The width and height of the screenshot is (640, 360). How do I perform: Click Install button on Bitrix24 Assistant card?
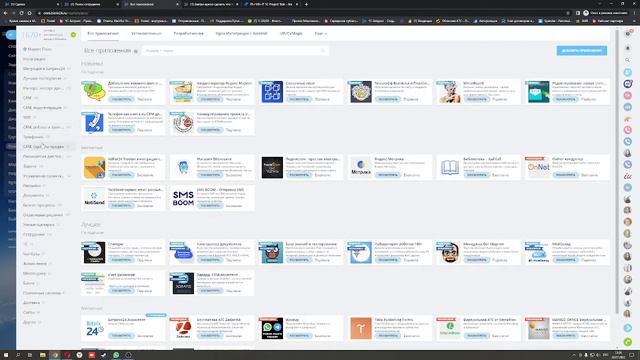(121, 336)
